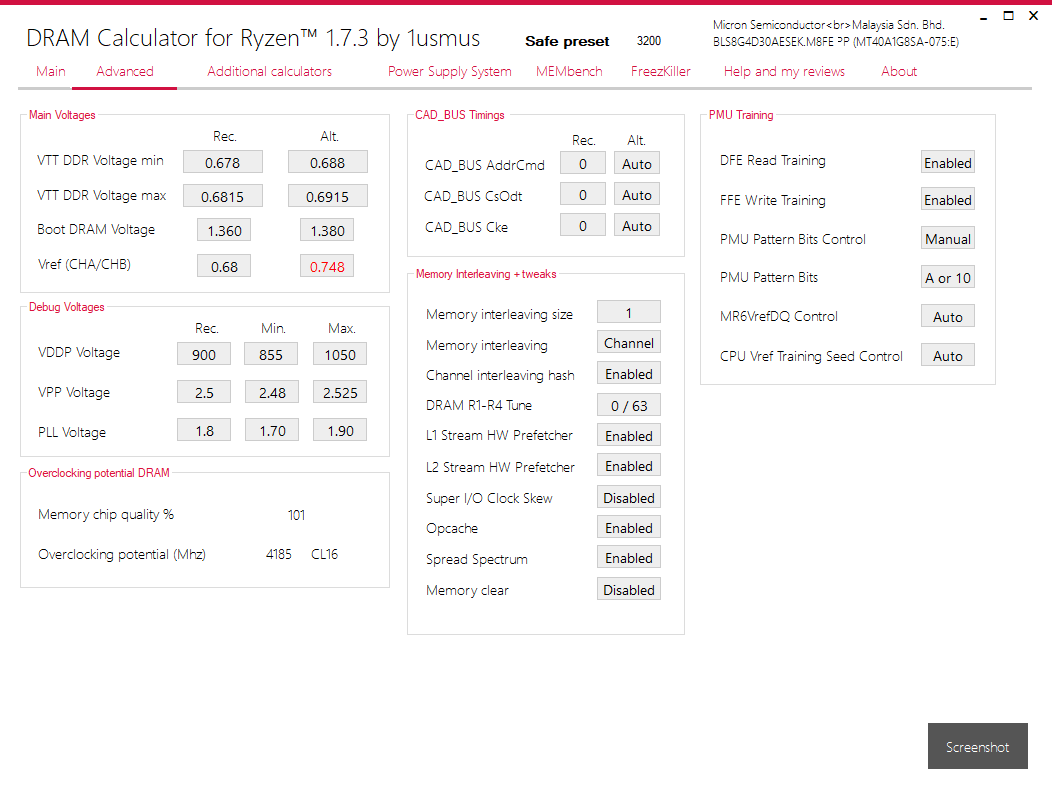
Task: Open the Additional calculators tab
Action: pyautogui.click(x=269, y=71)
